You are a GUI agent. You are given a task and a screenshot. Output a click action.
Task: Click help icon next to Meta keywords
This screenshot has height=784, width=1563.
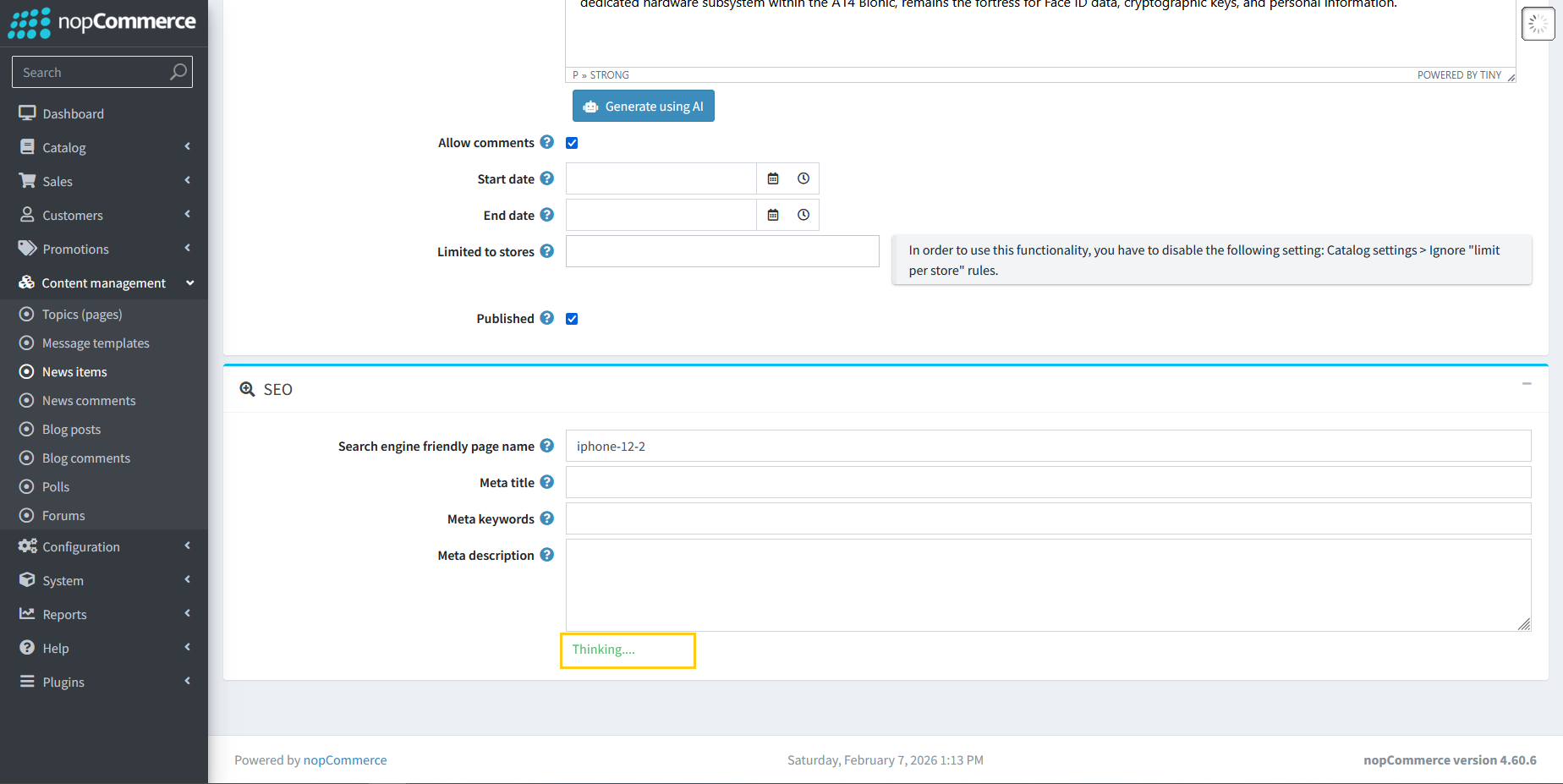coord(547,518)
